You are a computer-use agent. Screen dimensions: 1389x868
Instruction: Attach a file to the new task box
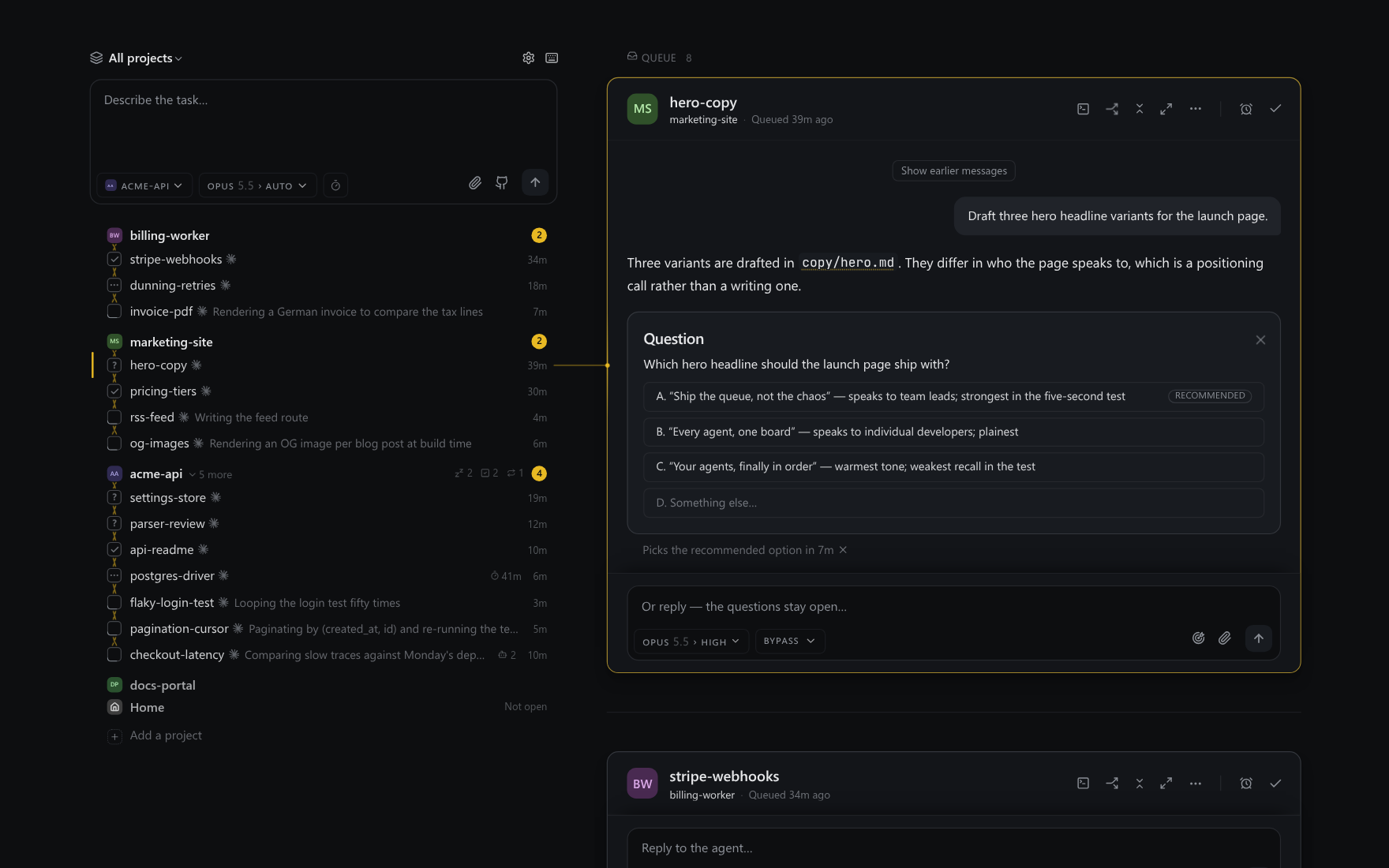click(475, 183)
